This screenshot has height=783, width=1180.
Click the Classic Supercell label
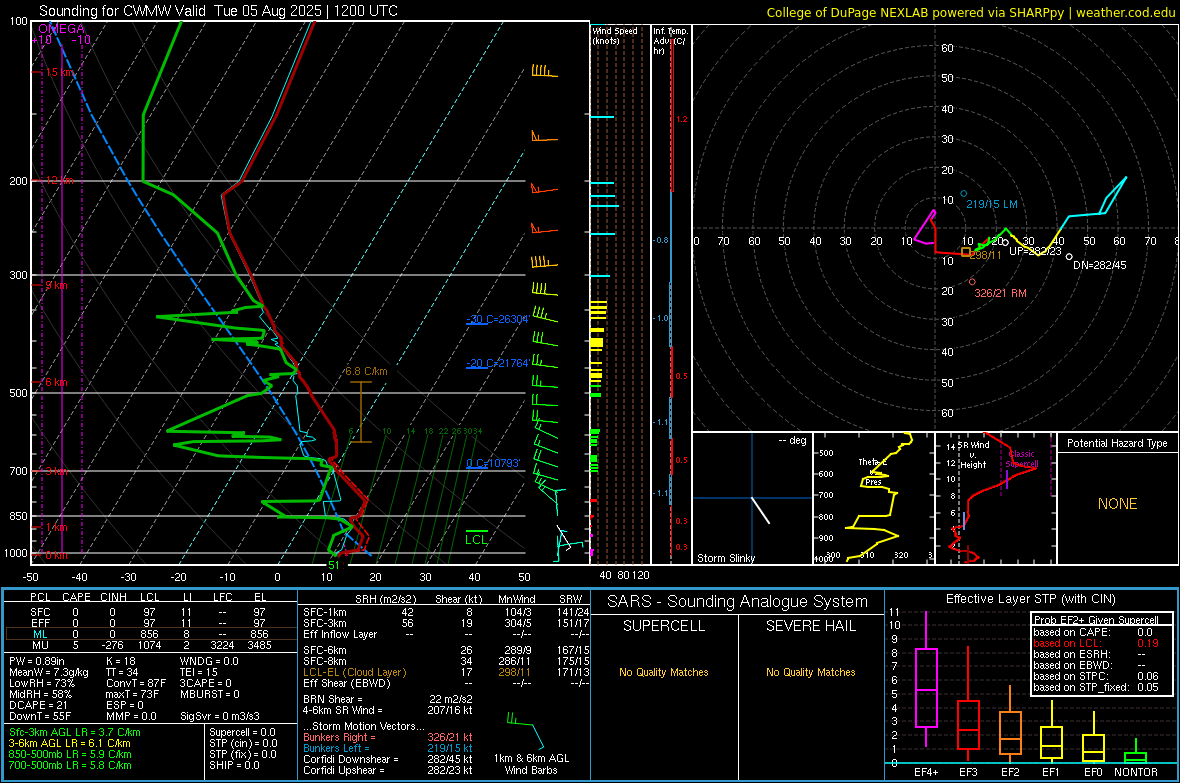(1022, 459)
